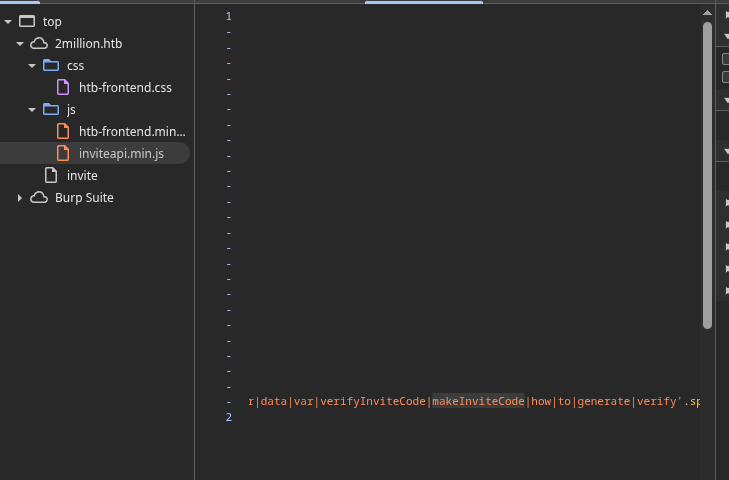
Task: Click the document icon beside invite
Action: coord(51,175)
